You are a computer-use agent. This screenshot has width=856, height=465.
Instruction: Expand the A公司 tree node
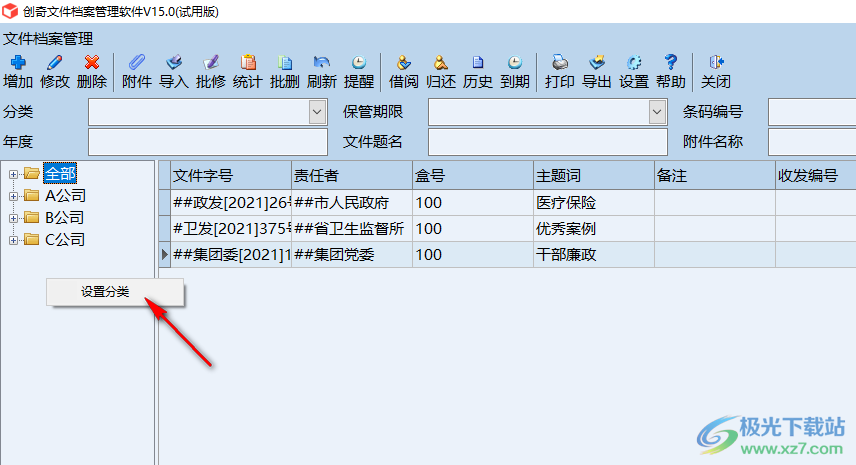[x=13, y=196]
